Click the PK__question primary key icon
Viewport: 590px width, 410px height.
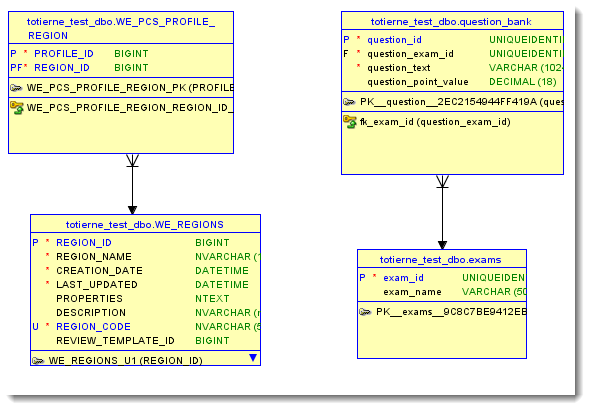(x=349, y=102)
